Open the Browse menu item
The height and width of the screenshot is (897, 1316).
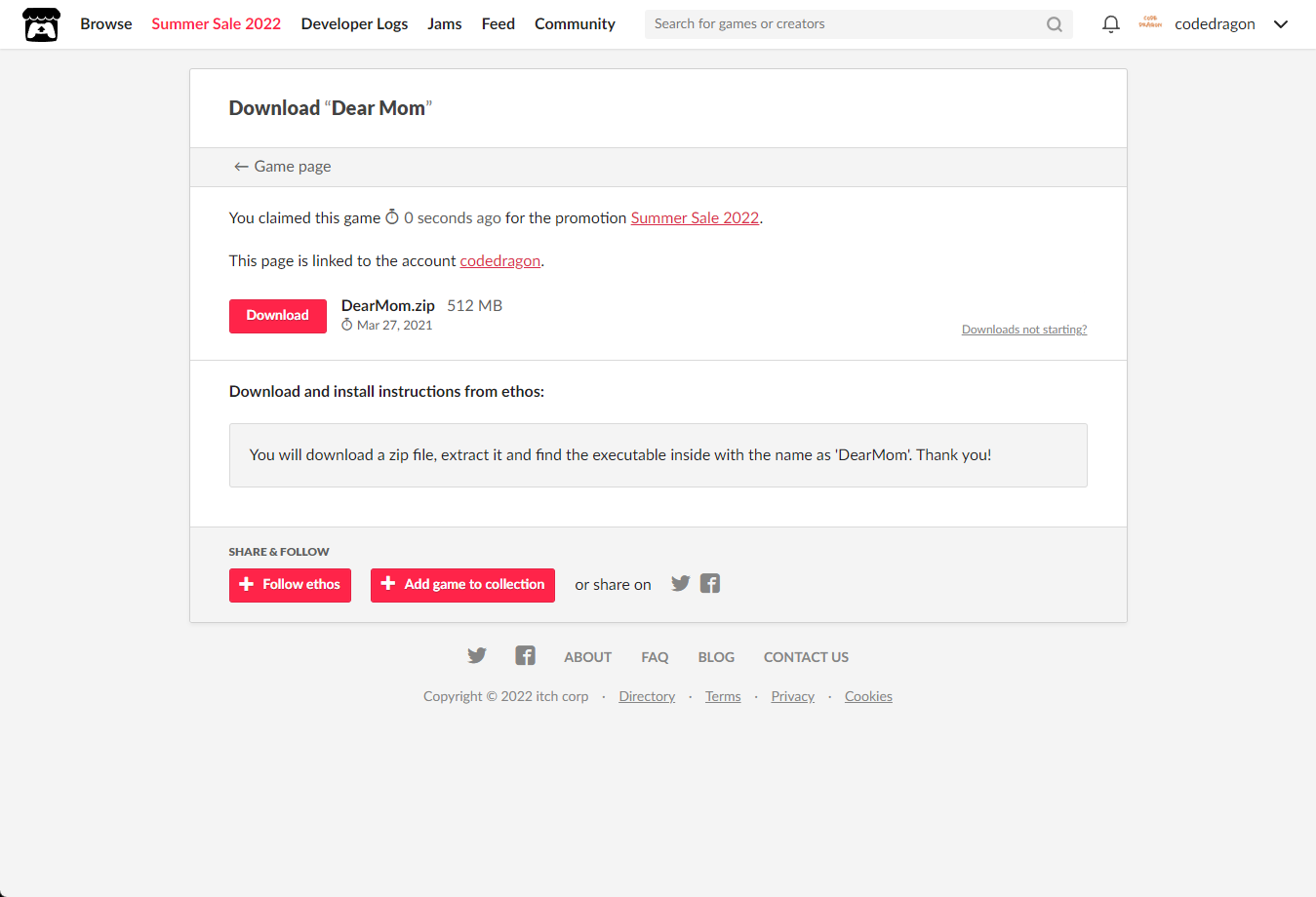(106, 23)
